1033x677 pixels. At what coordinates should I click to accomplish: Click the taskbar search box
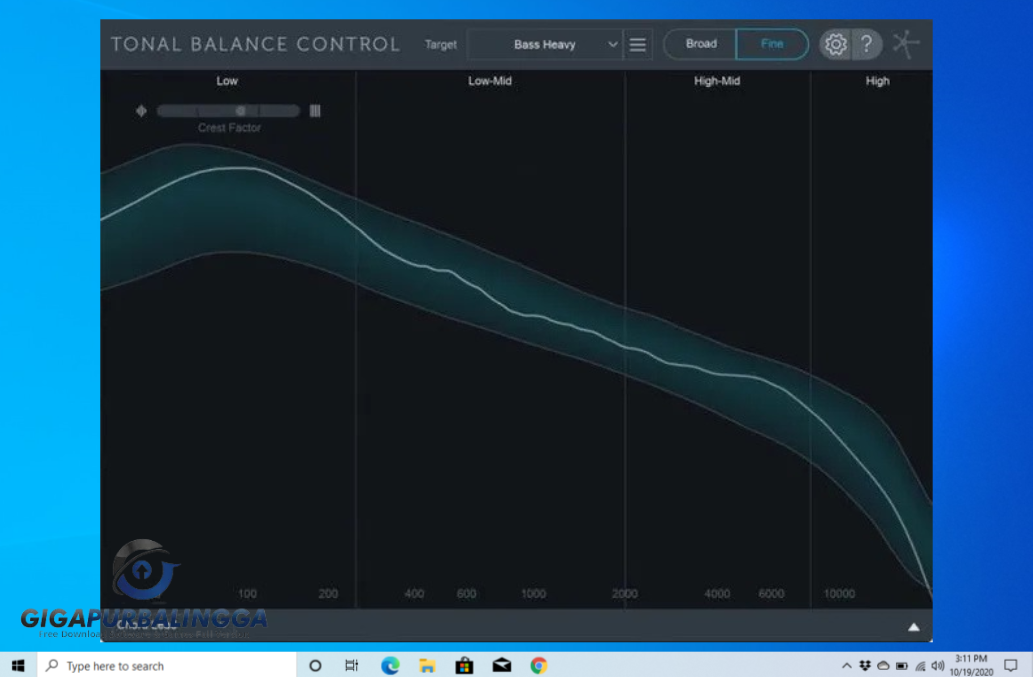click(x=167, y=665)
